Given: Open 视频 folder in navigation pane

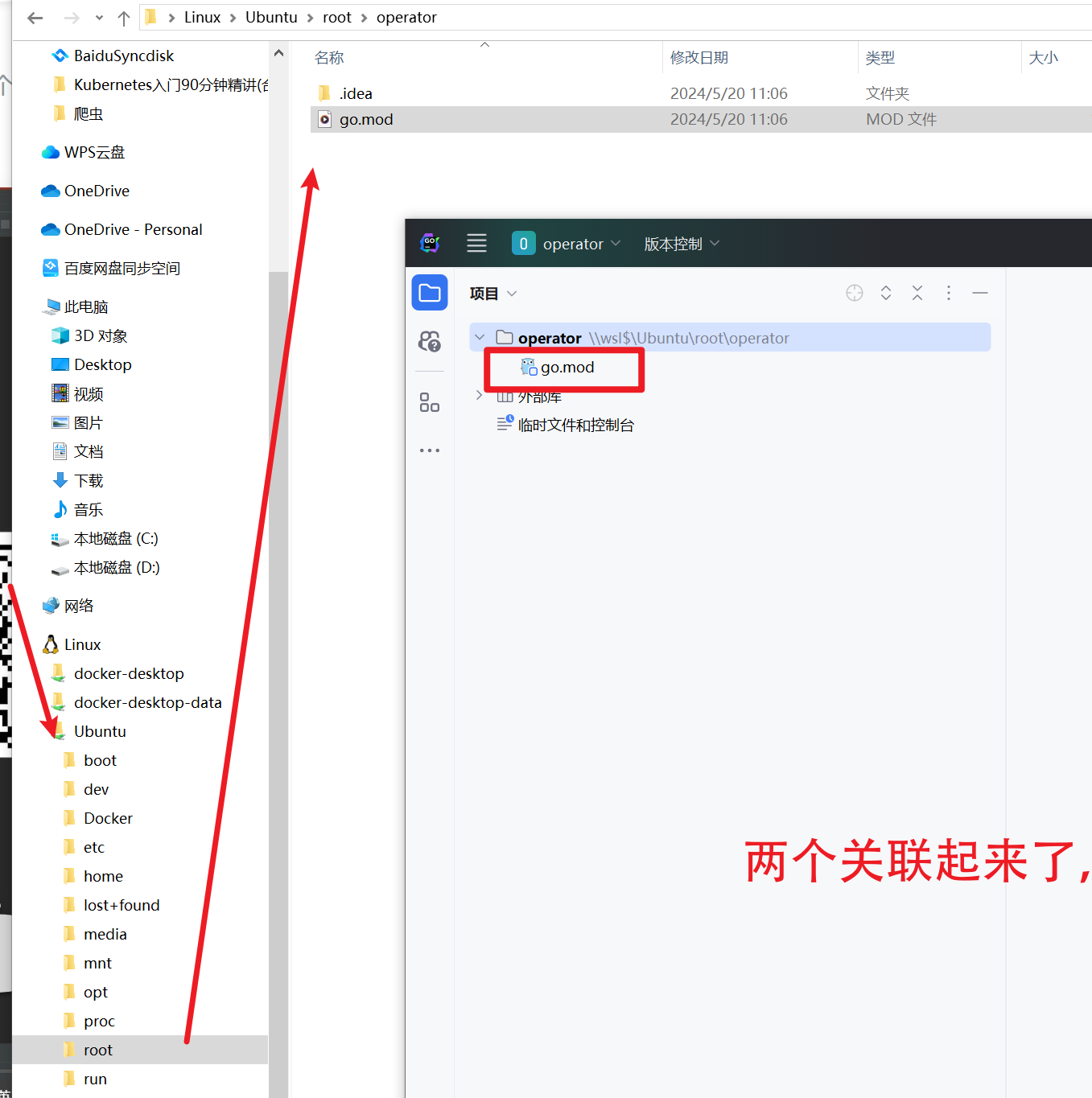Looking at the screenshot, I should point(77,393).
